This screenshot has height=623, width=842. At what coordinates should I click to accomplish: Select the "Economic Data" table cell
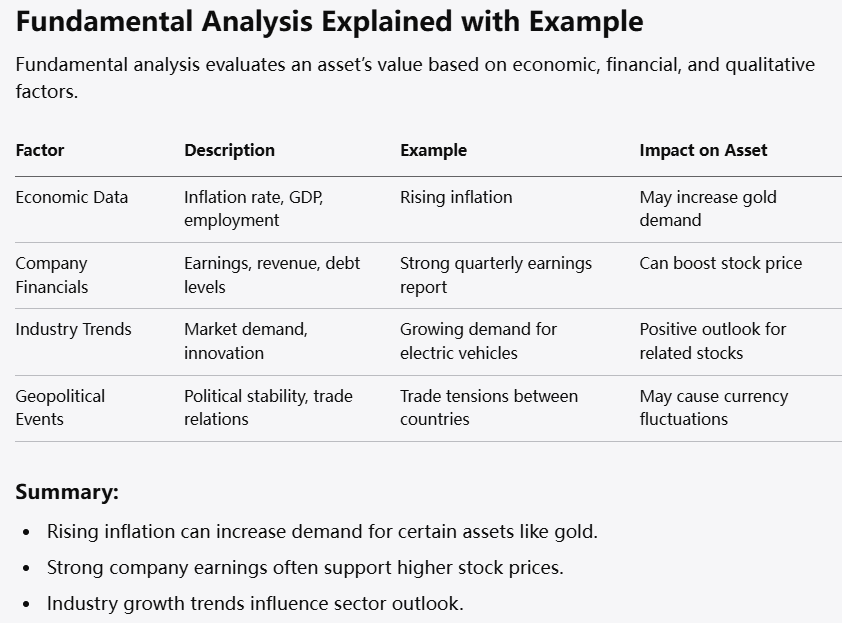coord(72,197)
